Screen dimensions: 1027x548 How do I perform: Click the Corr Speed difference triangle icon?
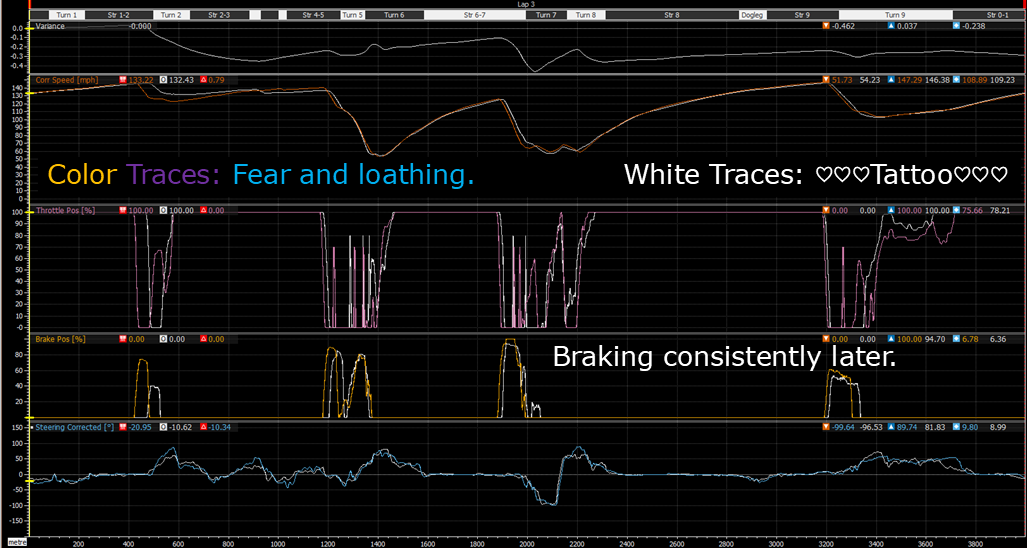coord(203,79)
